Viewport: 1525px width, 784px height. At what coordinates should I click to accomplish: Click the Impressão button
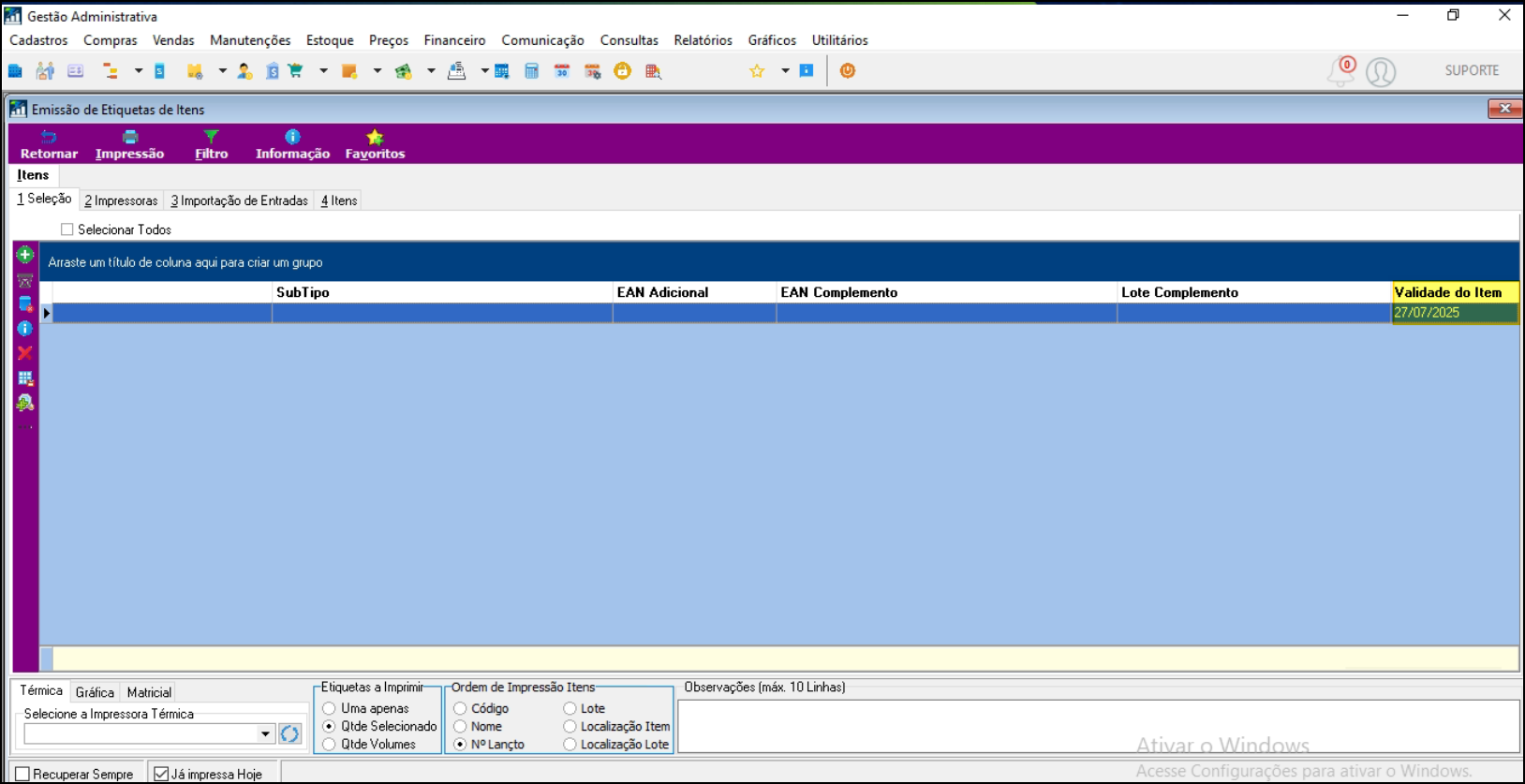pyautogui.click(x=129, y=145)
